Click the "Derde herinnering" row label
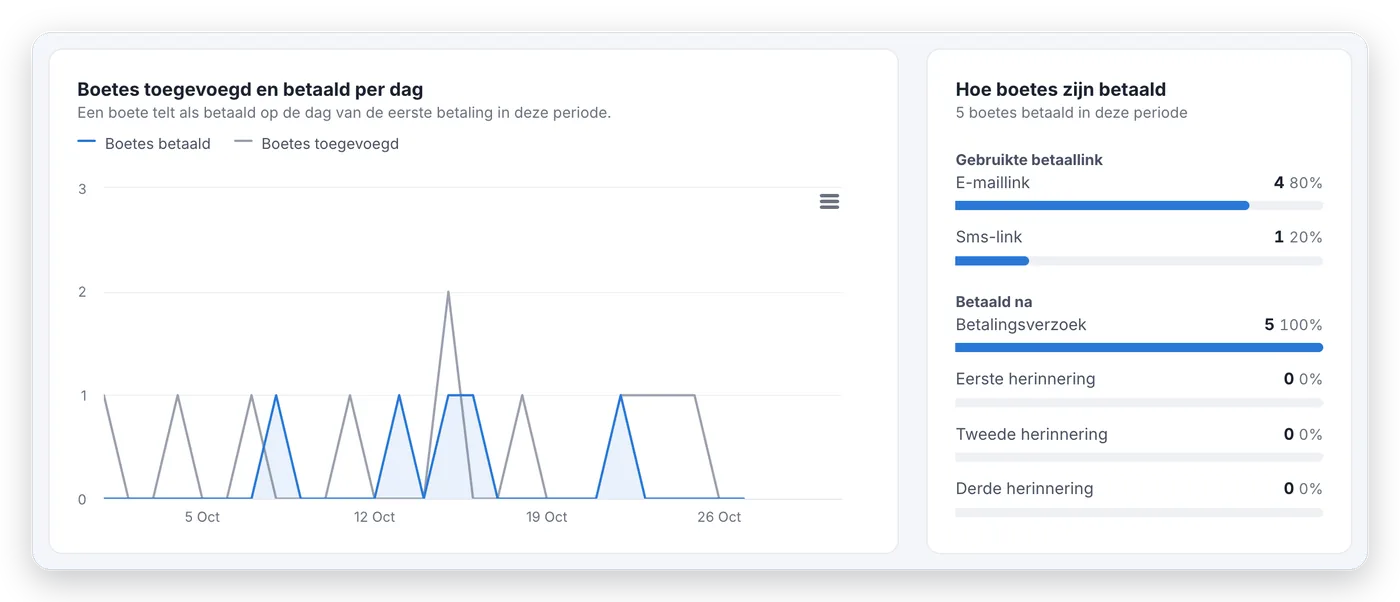Image resolution: width=1400 pixels, height=602 pixels. tap(1024, 488)
